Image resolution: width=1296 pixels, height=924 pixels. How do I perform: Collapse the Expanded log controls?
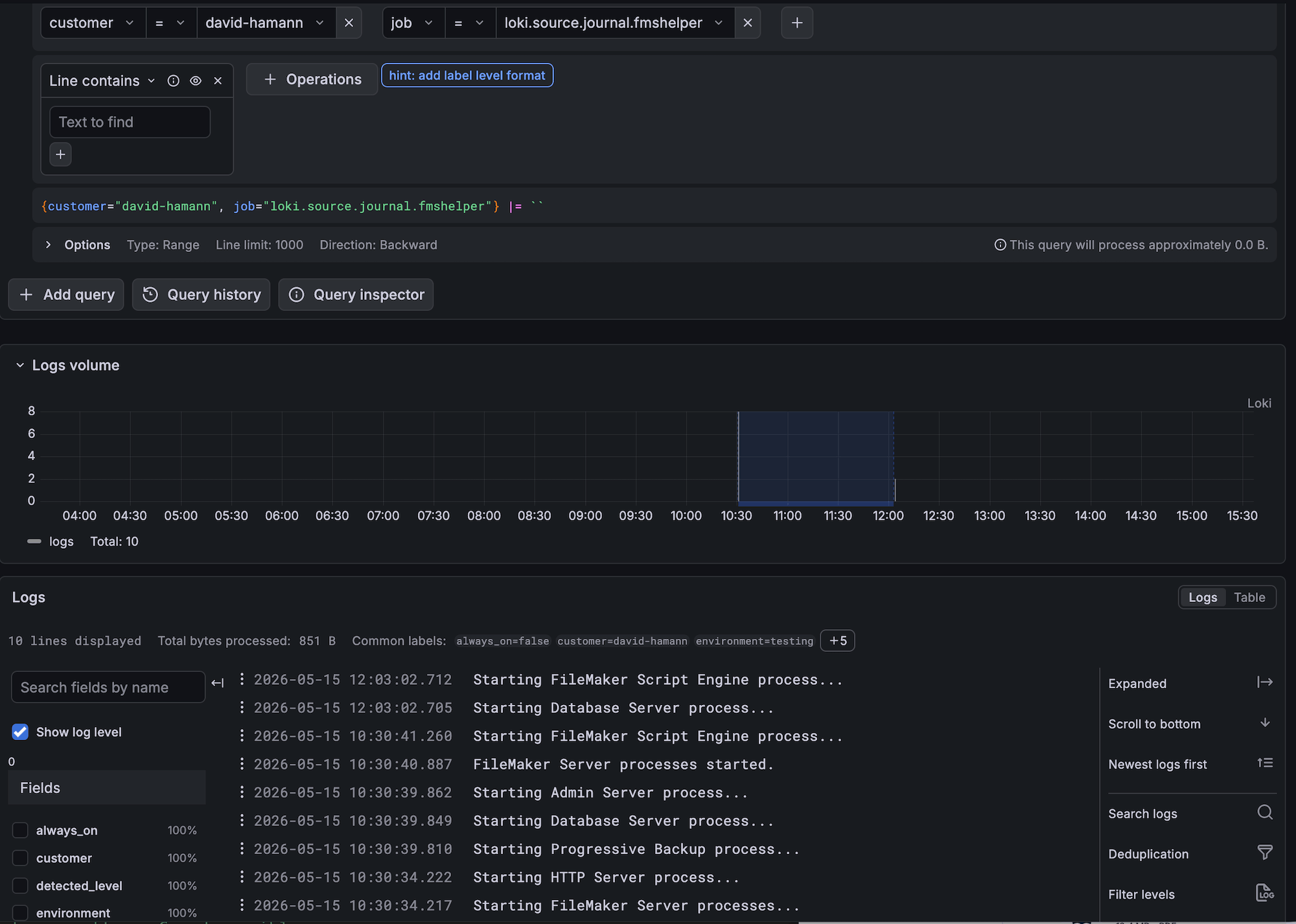pos(1265,682)
